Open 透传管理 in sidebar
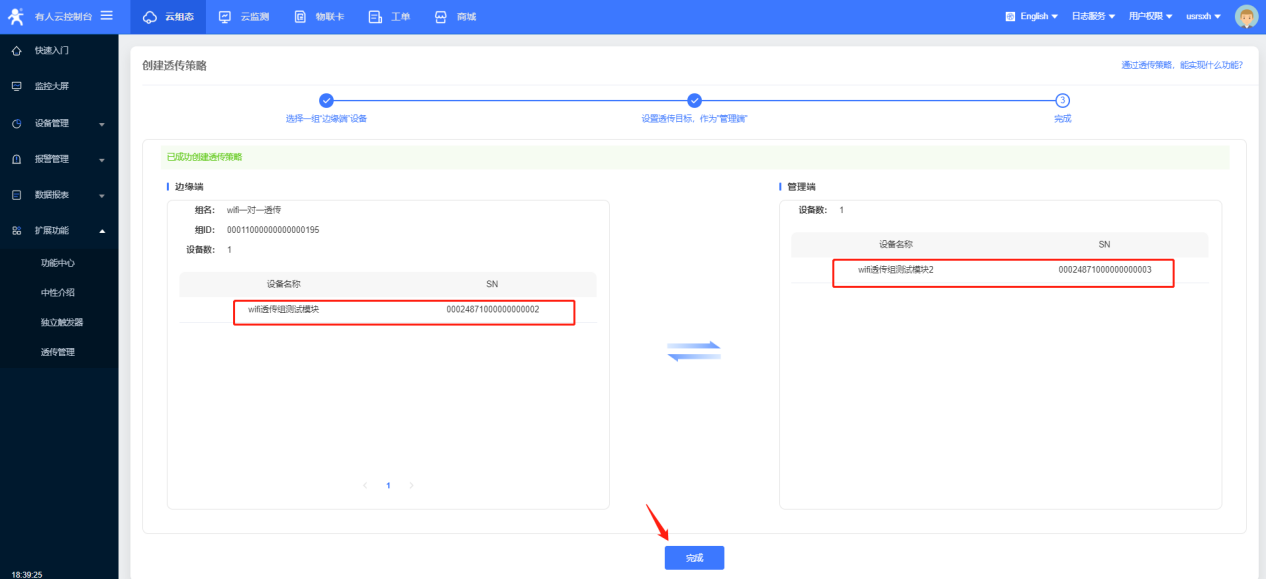 pos(58,352)
